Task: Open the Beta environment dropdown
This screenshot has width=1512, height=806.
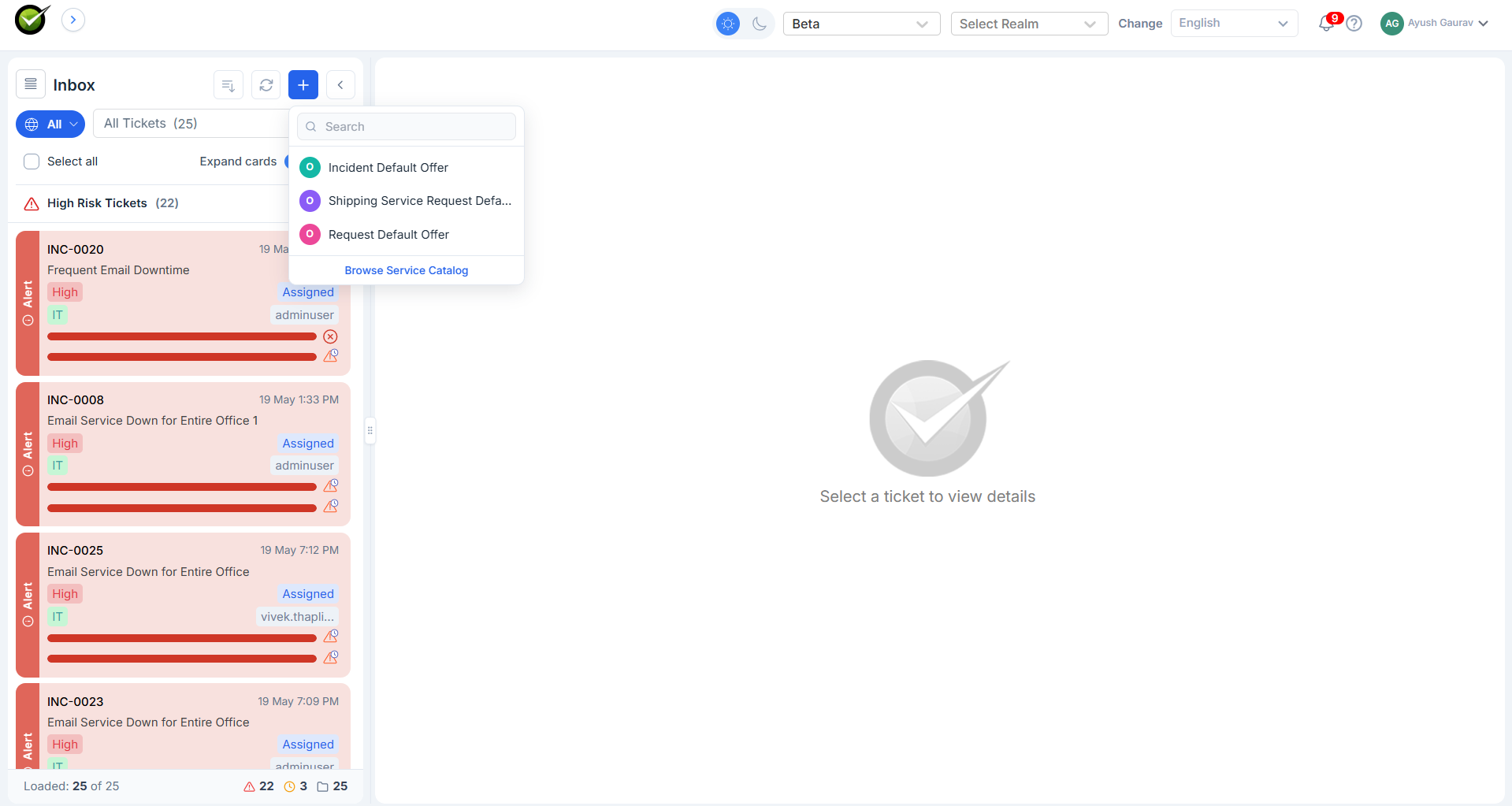Action: [861, 24]
